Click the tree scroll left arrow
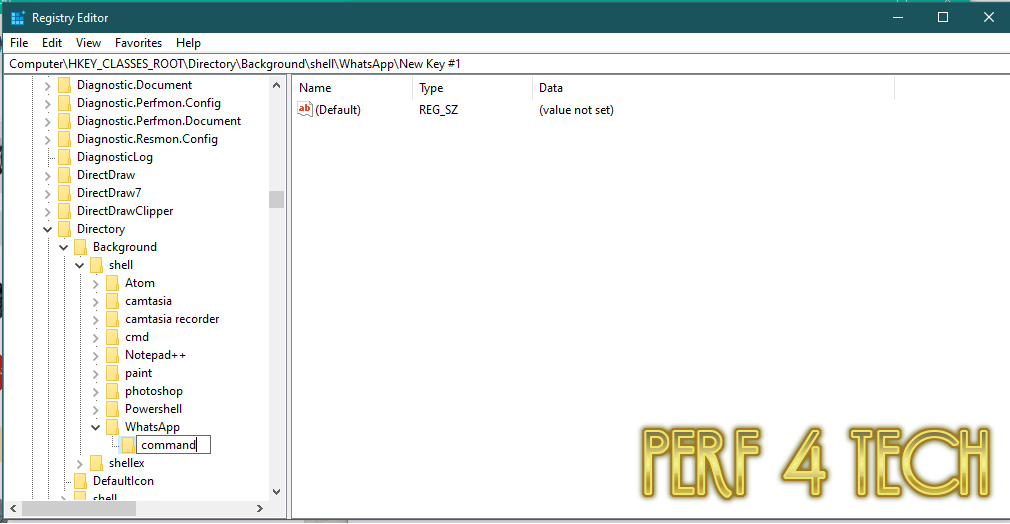Screen dimensions: 1010x524 [13, 509]
